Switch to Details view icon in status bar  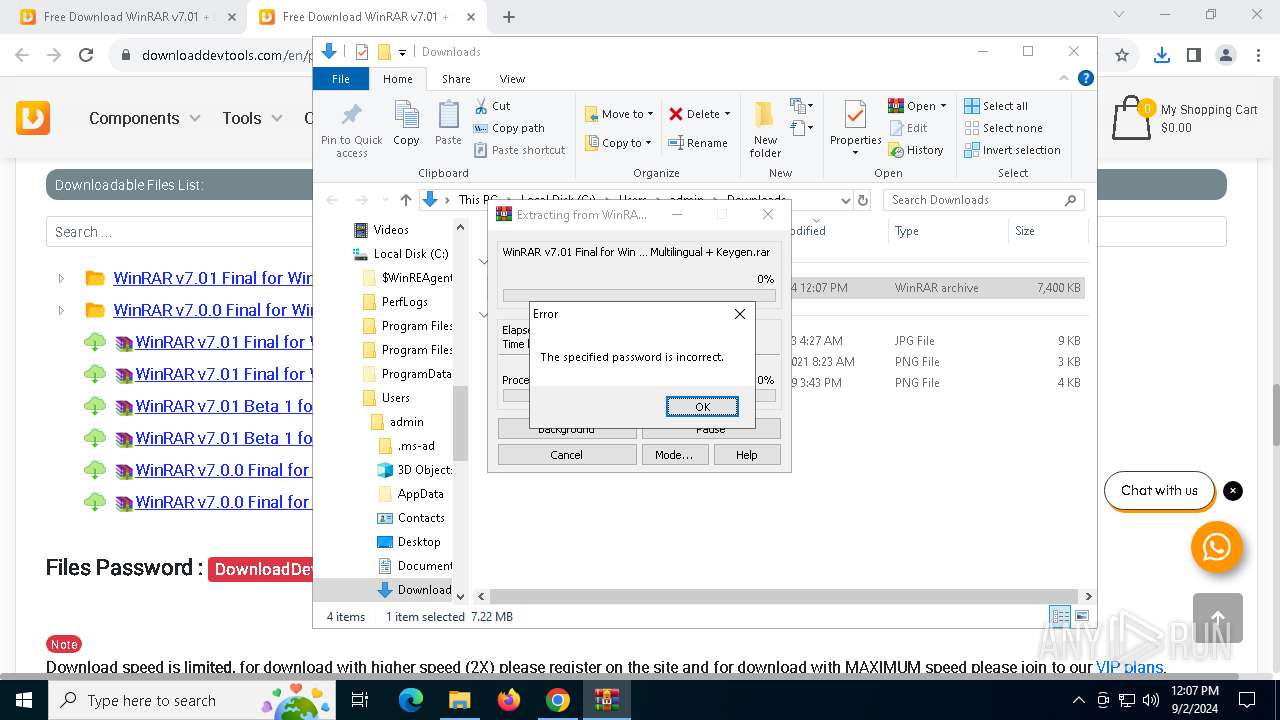1060,616
